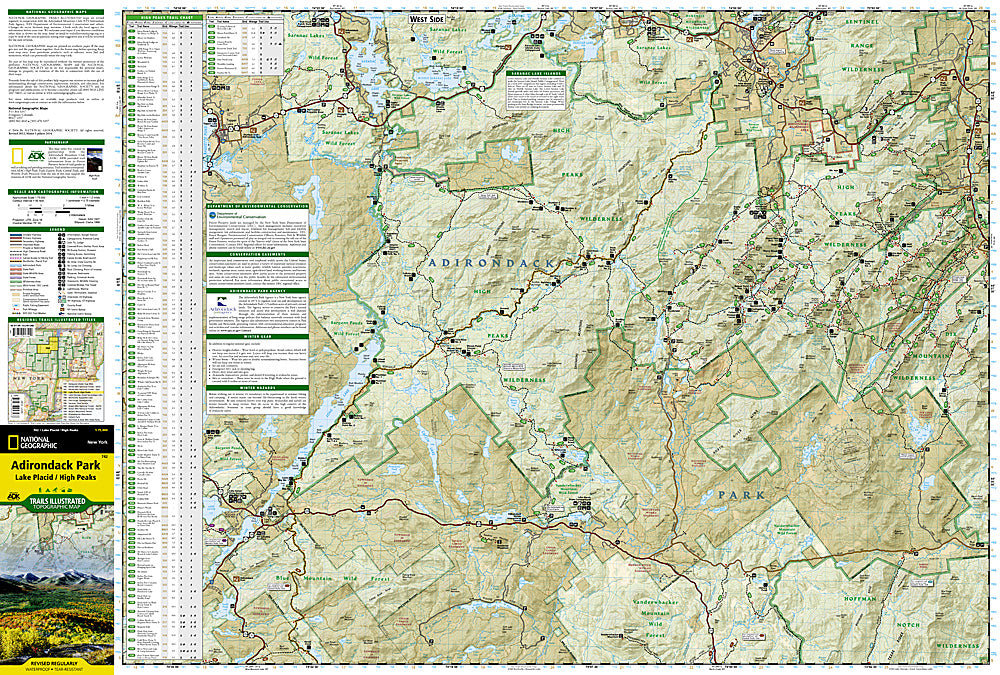Click the "Department of Environmental Conservation" green header
This screenshot has width=1000, height=675.
258,207
